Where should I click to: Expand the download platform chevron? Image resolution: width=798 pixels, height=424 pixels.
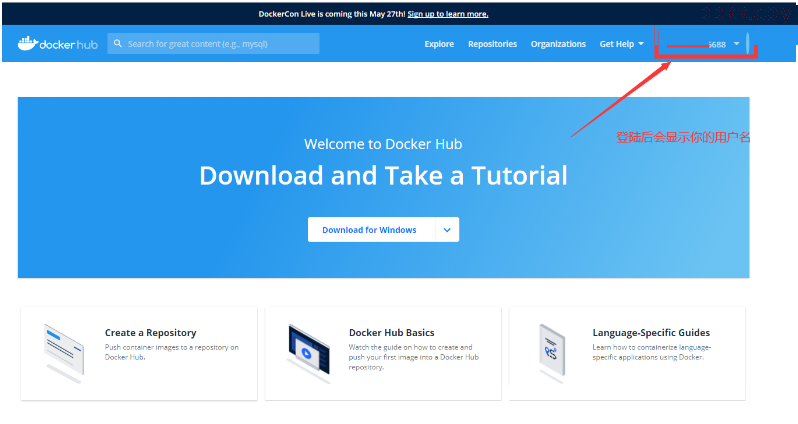point(447,230)
